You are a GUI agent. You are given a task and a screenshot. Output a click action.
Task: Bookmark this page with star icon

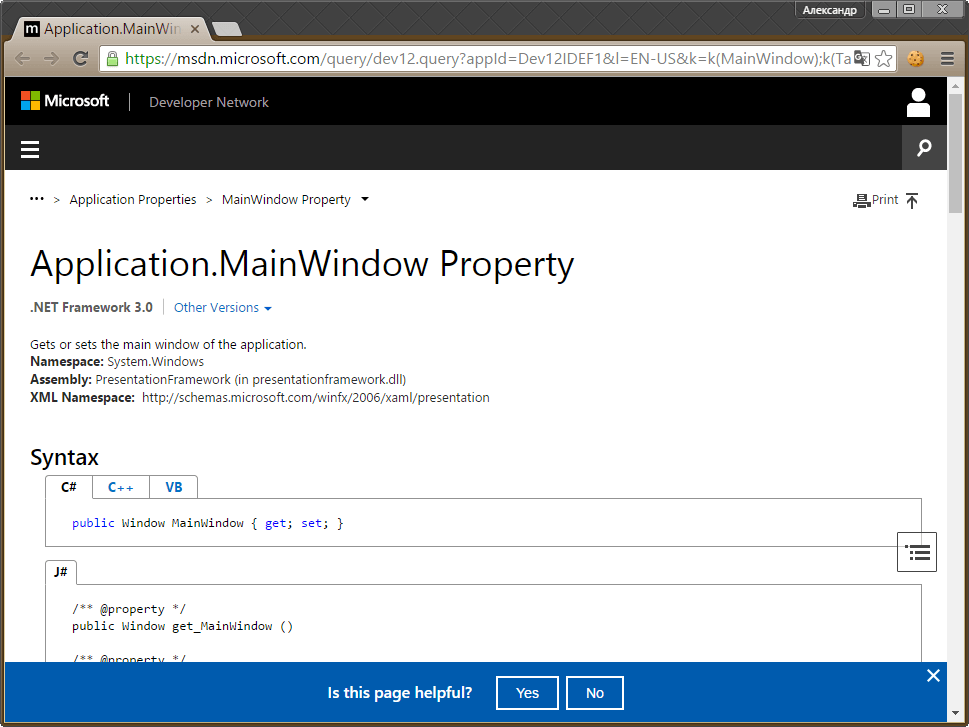[884, 59]
